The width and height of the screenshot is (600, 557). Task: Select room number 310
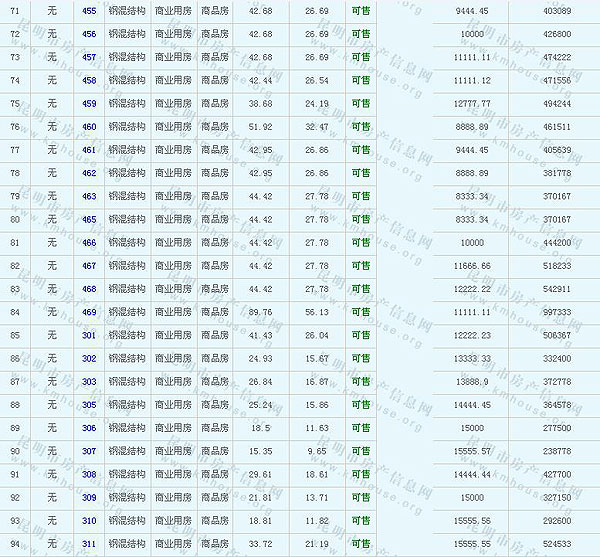pos(90,521)
